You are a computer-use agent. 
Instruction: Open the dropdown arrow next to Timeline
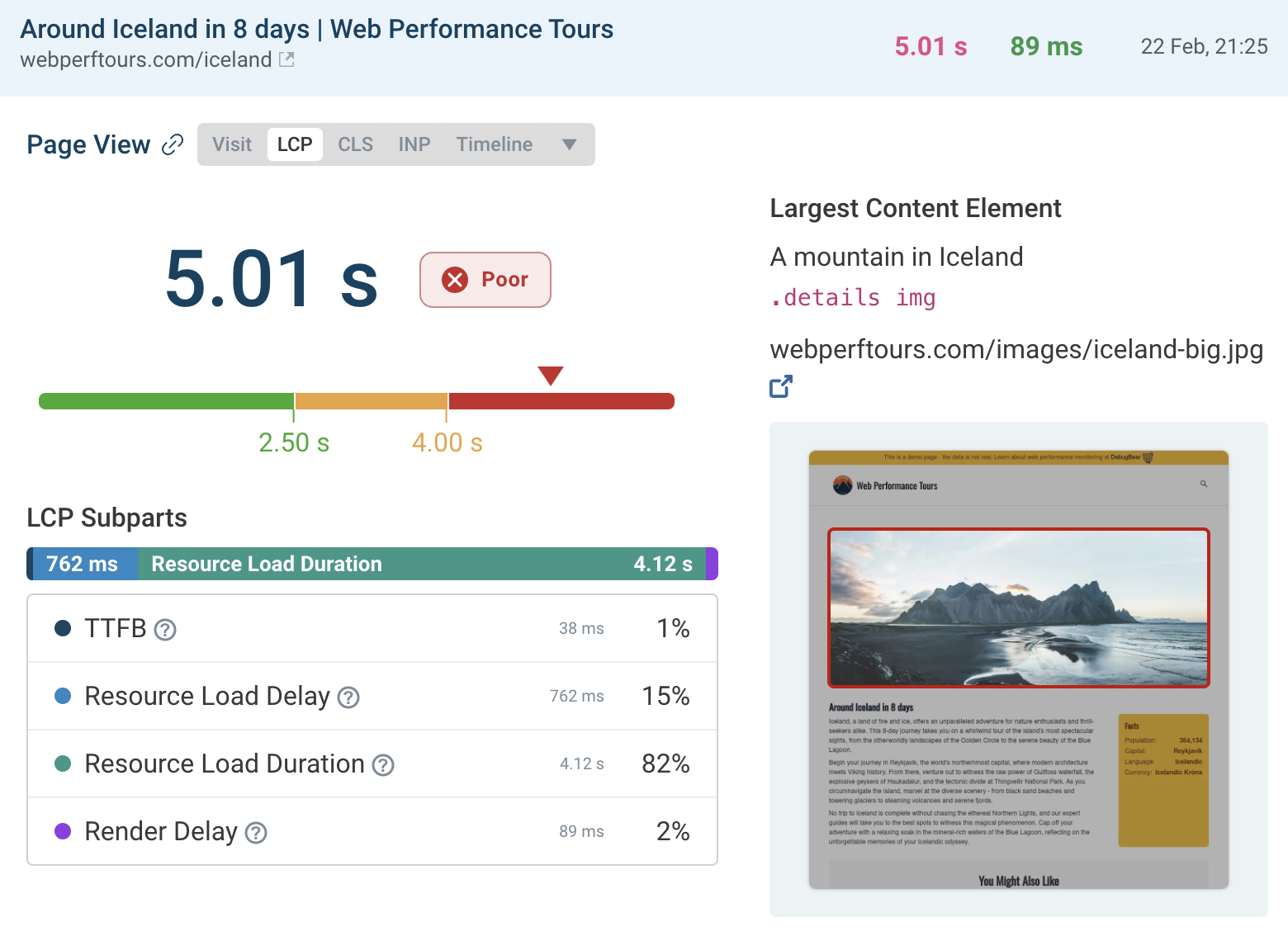569,144
